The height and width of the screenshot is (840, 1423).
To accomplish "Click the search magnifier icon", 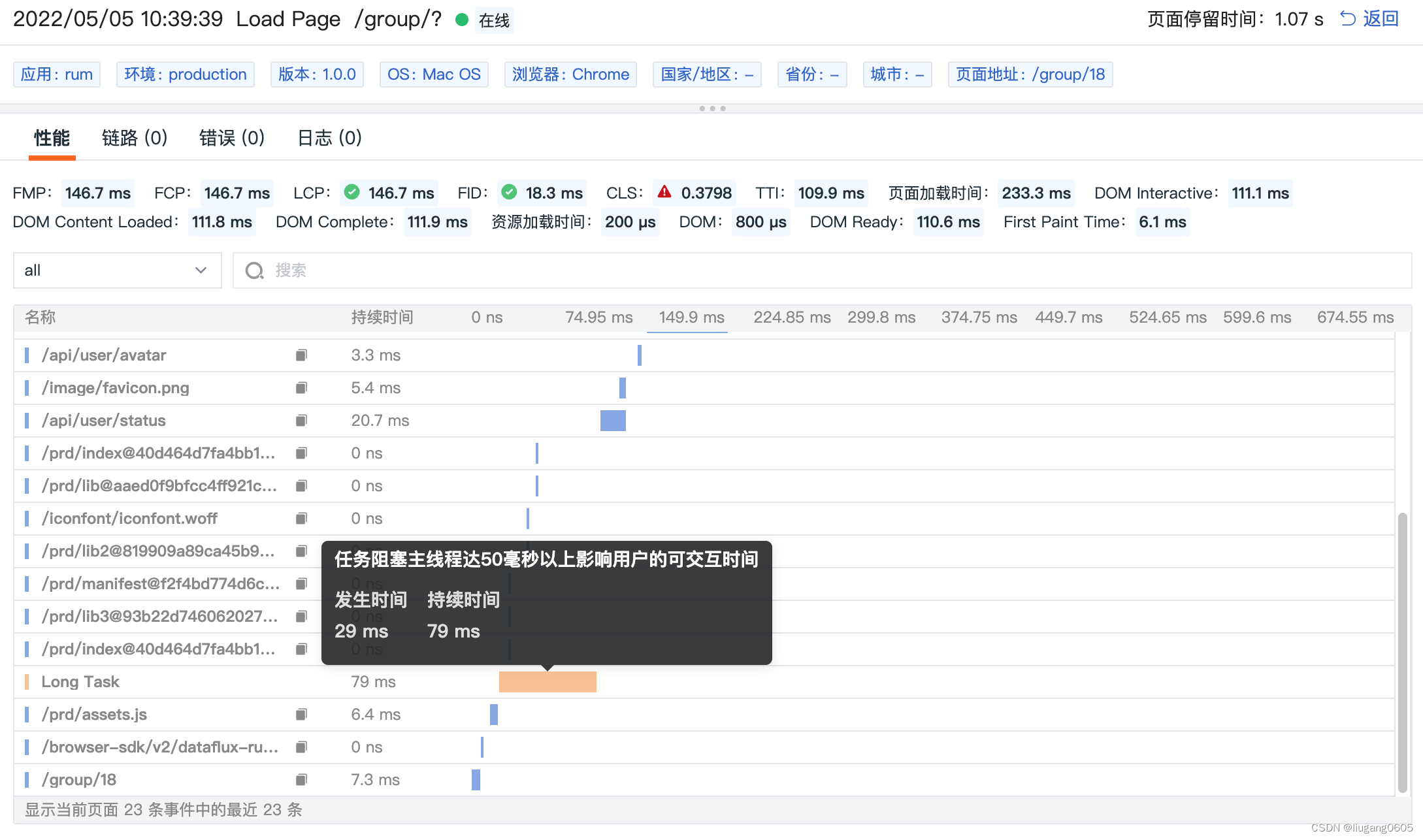I will pyautogui.click(x=254, y=270).
